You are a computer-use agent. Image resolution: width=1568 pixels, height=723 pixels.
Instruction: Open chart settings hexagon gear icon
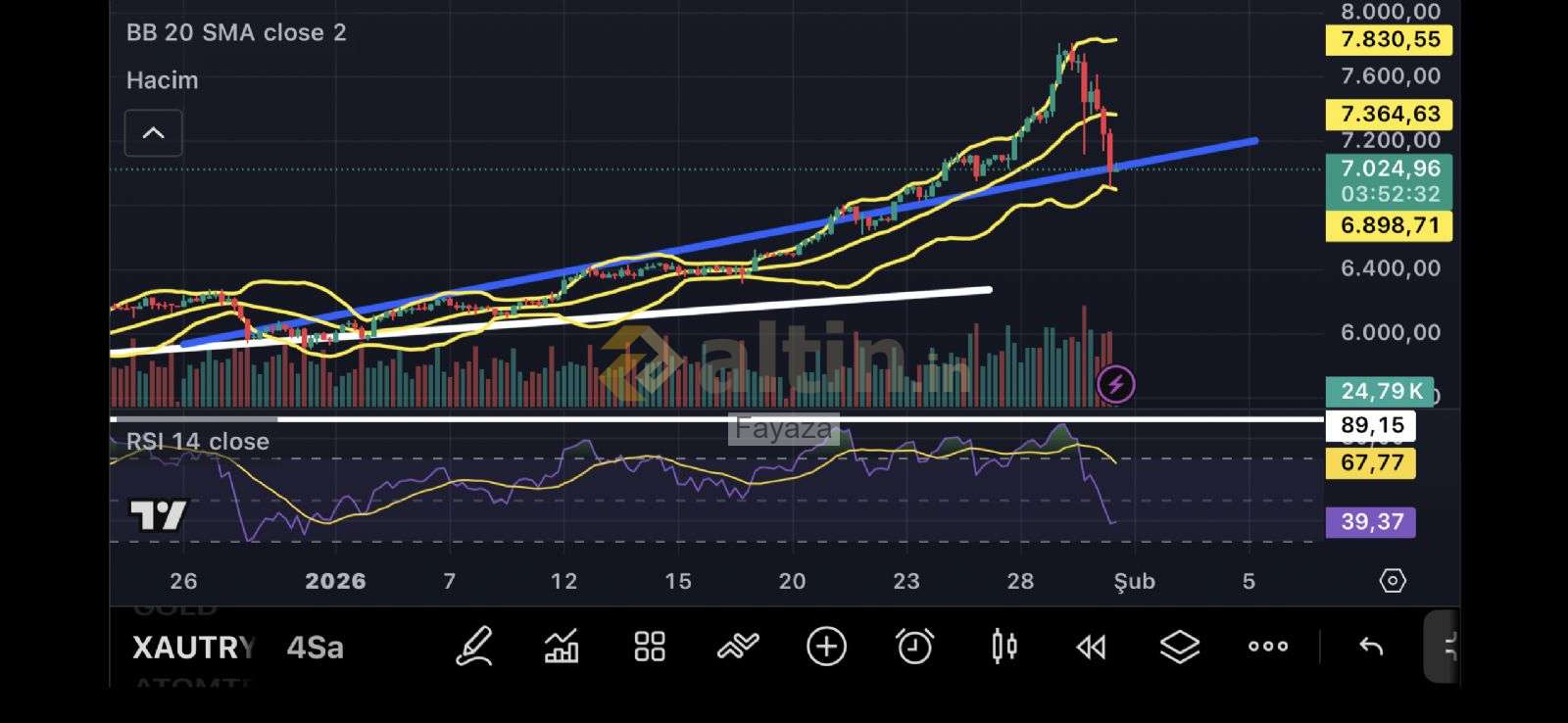coord(1392,581)
